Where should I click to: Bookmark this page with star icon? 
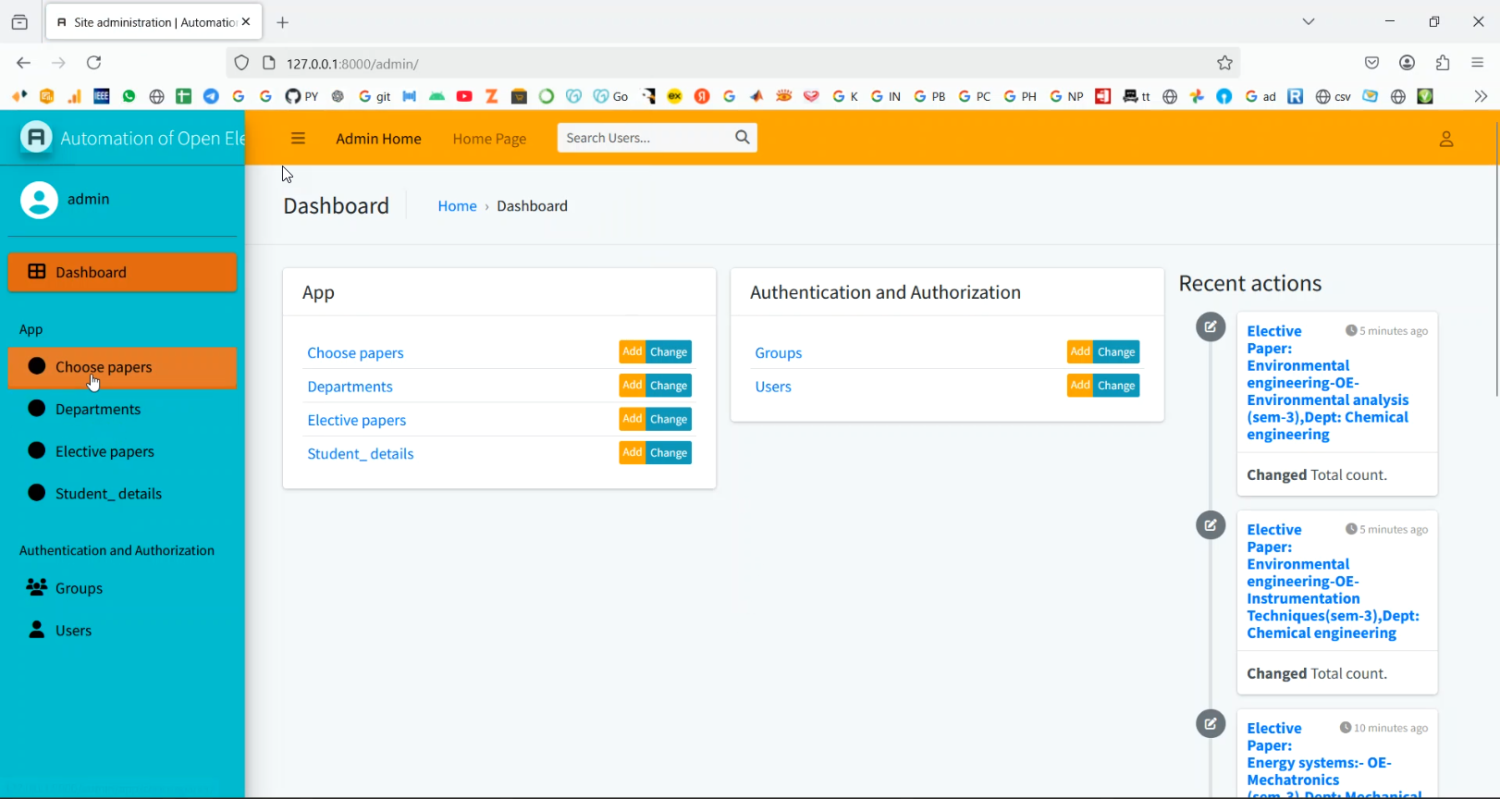[x=1225, y=63]
